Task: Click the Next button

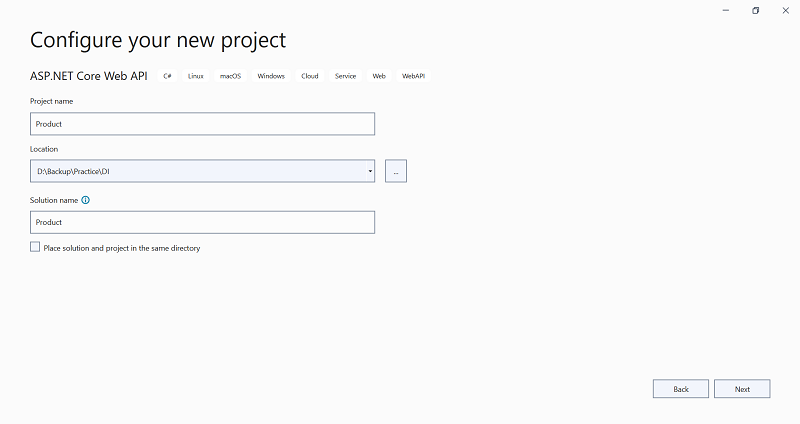Action: [742, 389]
